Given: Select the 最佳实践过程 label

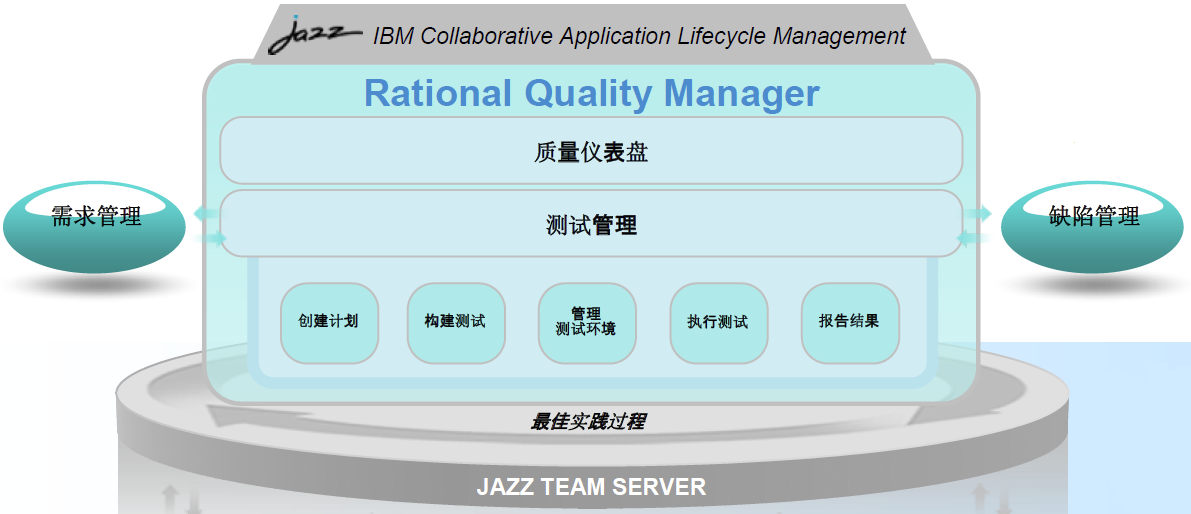Looking at the screenshot, I should pyautogui.click(x=589, y=421).
